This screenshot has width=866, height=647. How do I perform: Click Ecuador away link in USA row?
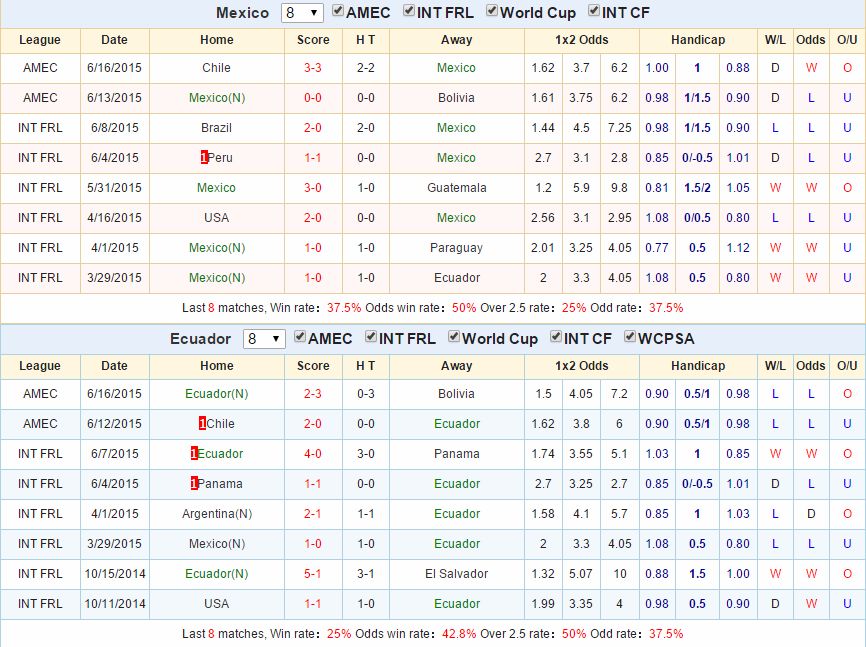(457, 603)
